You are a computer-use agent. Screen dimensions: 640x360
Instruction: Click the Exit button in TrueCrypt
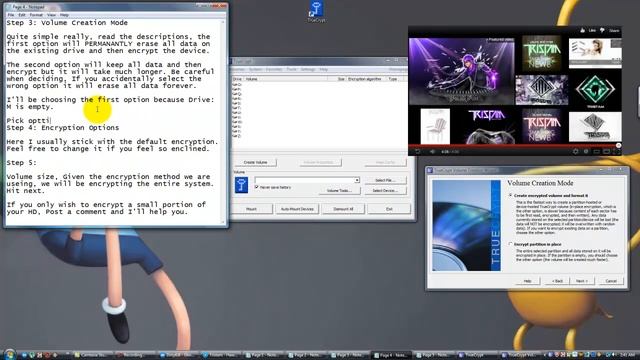[389, 209]
